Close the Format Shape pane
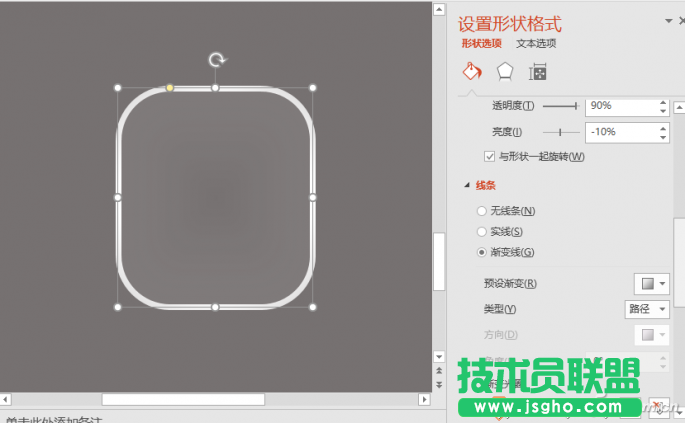Screen dimensions: 685x423 [681, 21]
